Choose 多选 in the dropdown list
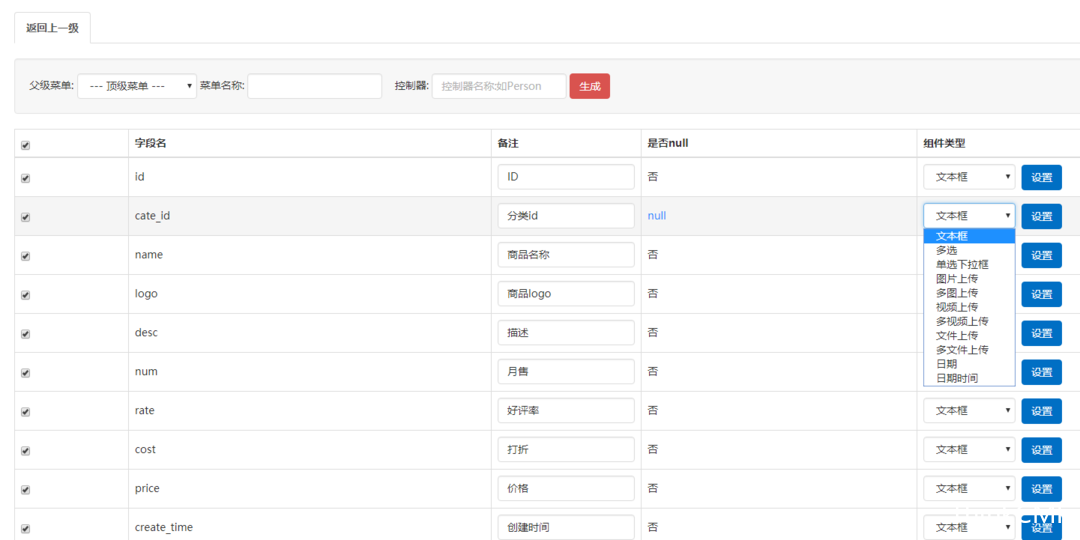Screen dimensions: 1080x540 point(969,251)
